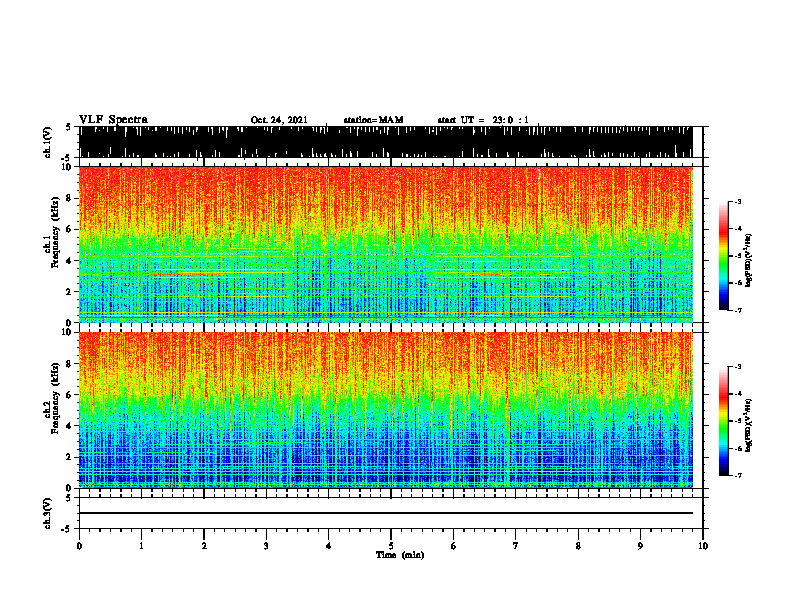Click the black ch.1 voltage waveform panel
792x612 pixels.
[385, 142]
